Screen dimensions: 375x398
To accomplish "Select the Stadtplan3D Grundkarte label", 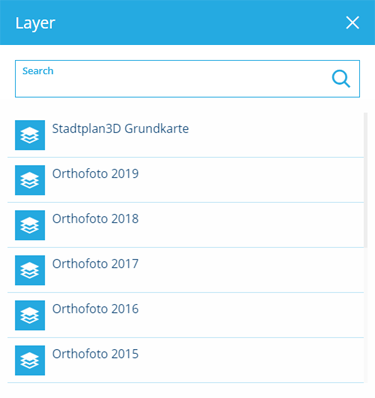I will pyautogui.click(x=120, y=129).
